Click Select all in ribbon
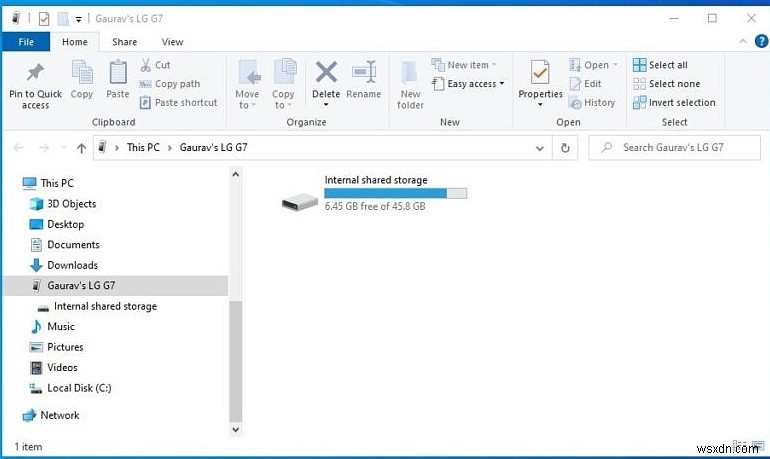This screenshot has height=459, width=770. [660, 65]
